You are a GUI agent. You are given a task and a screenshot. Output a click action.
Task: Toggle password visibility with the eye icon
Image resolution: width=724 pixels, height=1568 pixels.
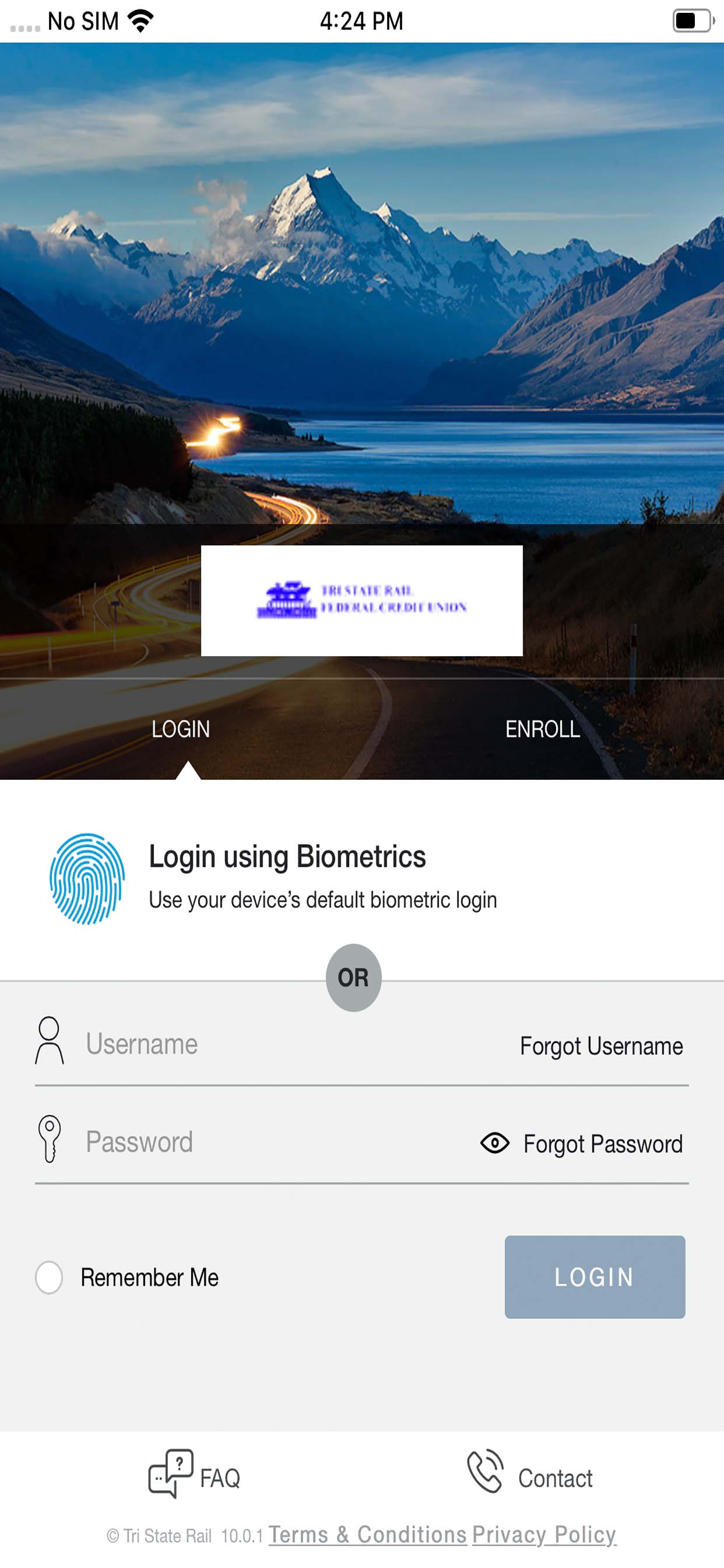point(495,1143)
